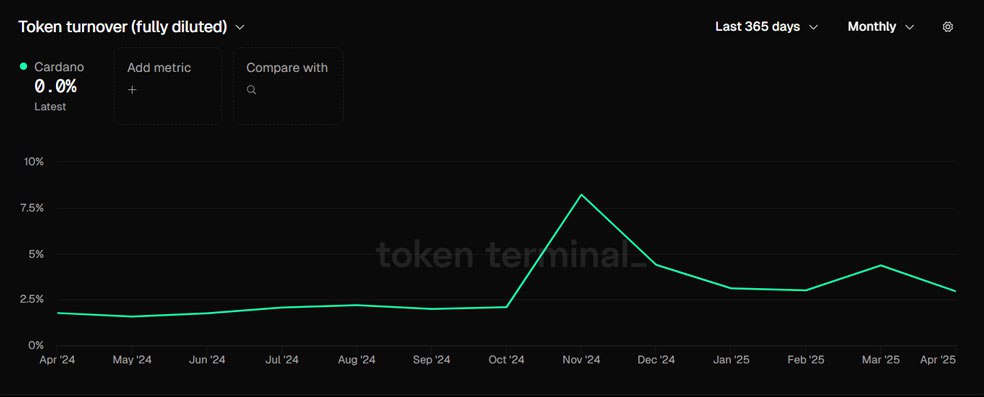Click the token terminal watermark

(511, 255)
